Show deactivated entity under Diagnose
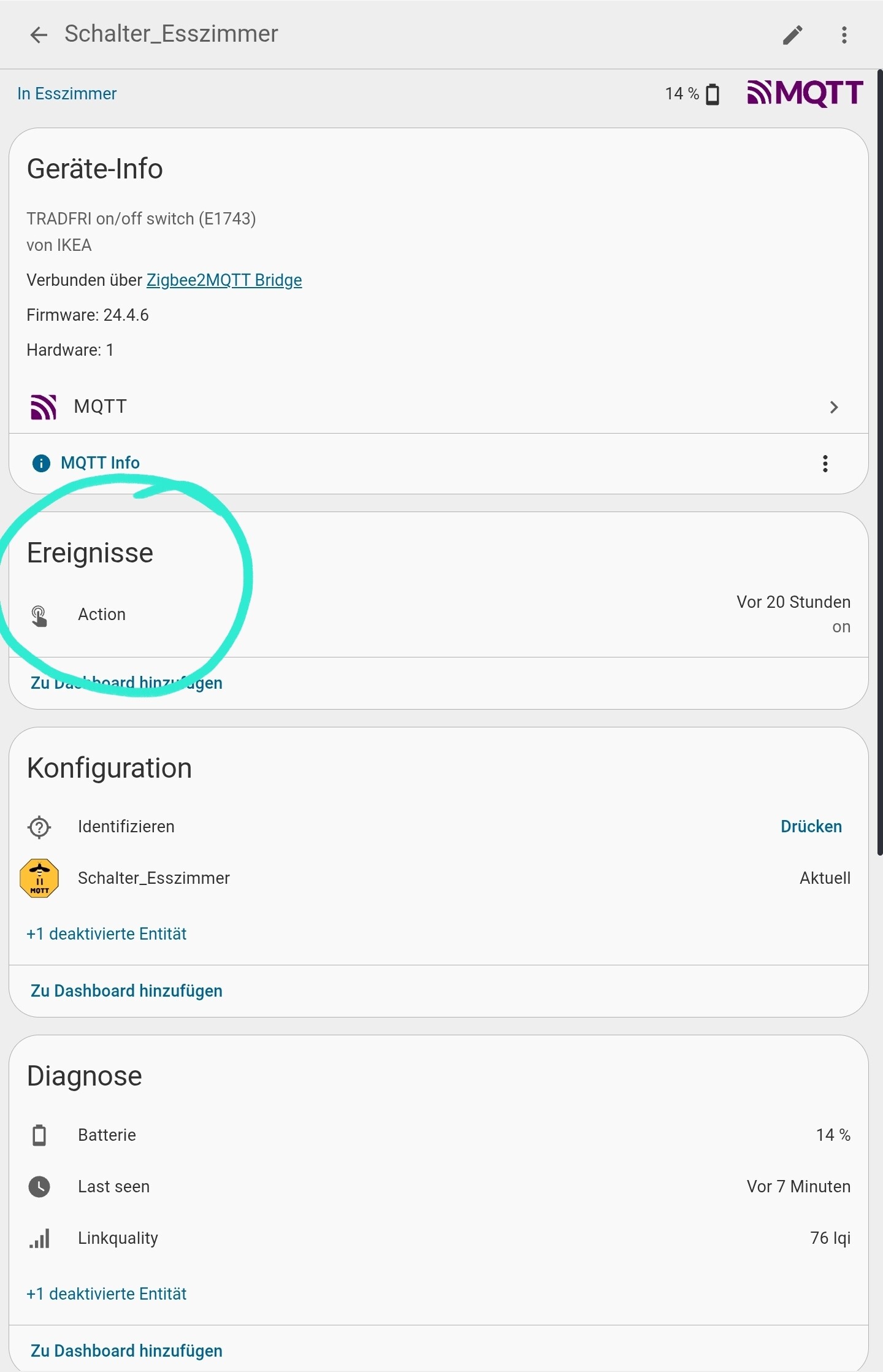 point(106,1293)
